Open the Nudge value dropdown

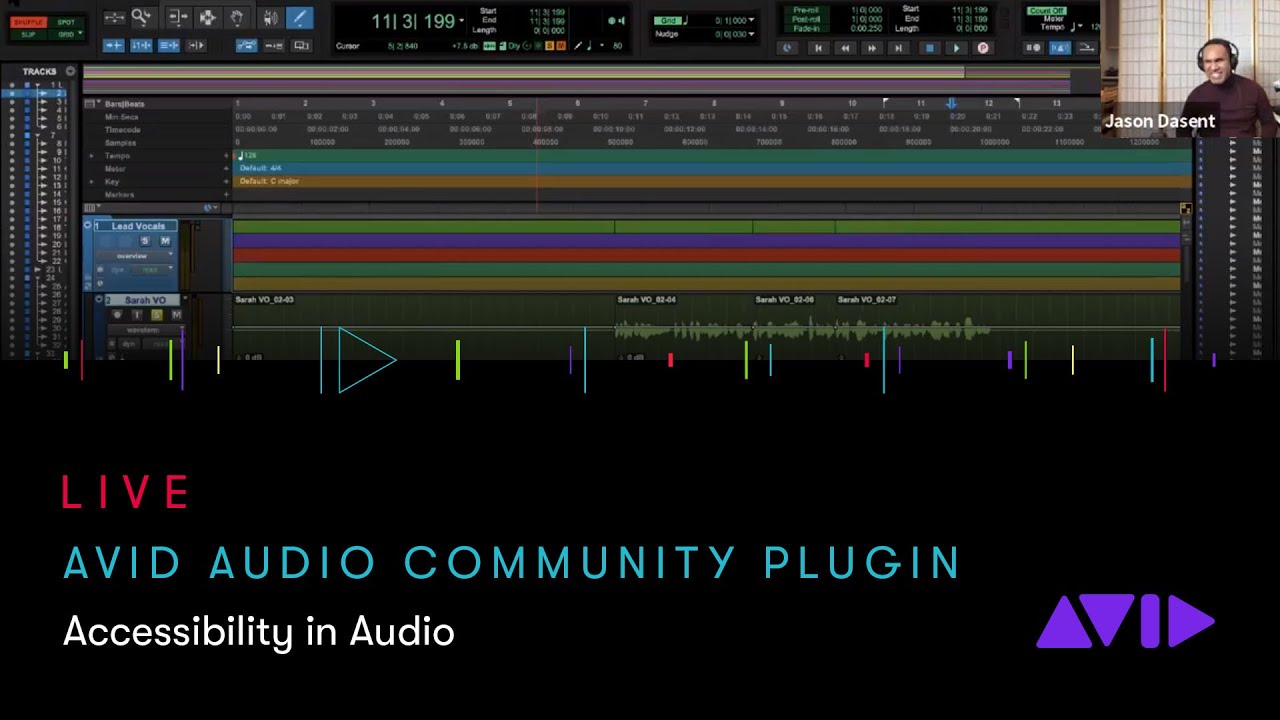point(751,34)
